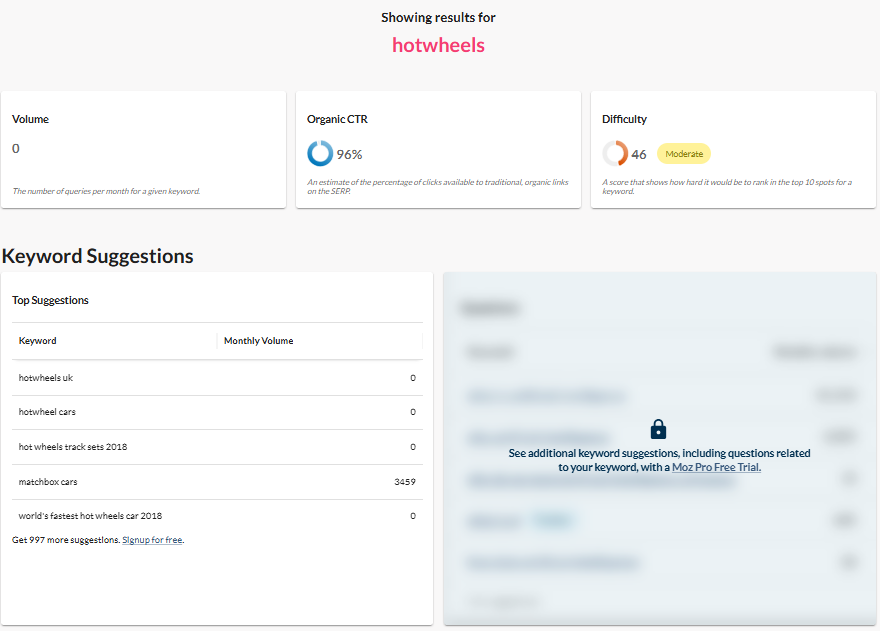This screenshot has width=880, height=631.
Task: Click the Organic CTR blue donut chart
Action: click(x=320, y=153)
